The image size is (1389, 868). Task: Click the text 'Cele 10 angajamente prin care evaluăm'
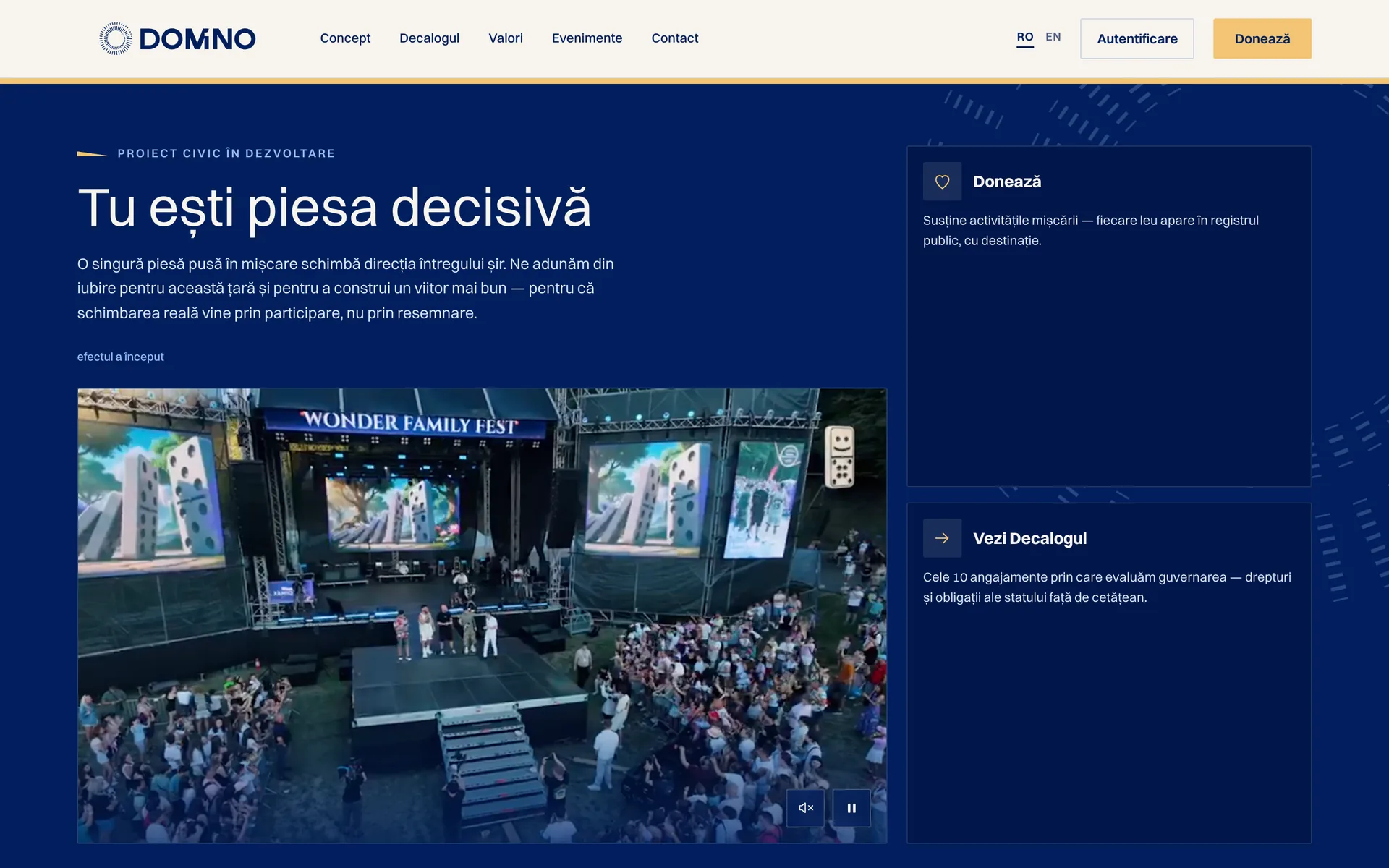click(x=1039, y=577)
